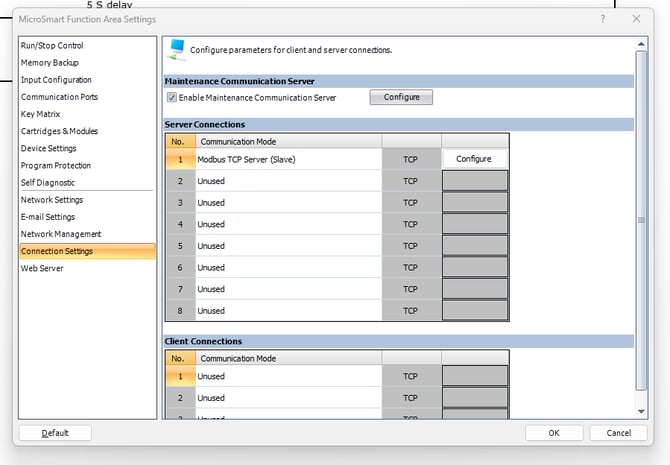Select server connection 8 Unused mode cell
670x465 pixels.
tap(288, 311)
